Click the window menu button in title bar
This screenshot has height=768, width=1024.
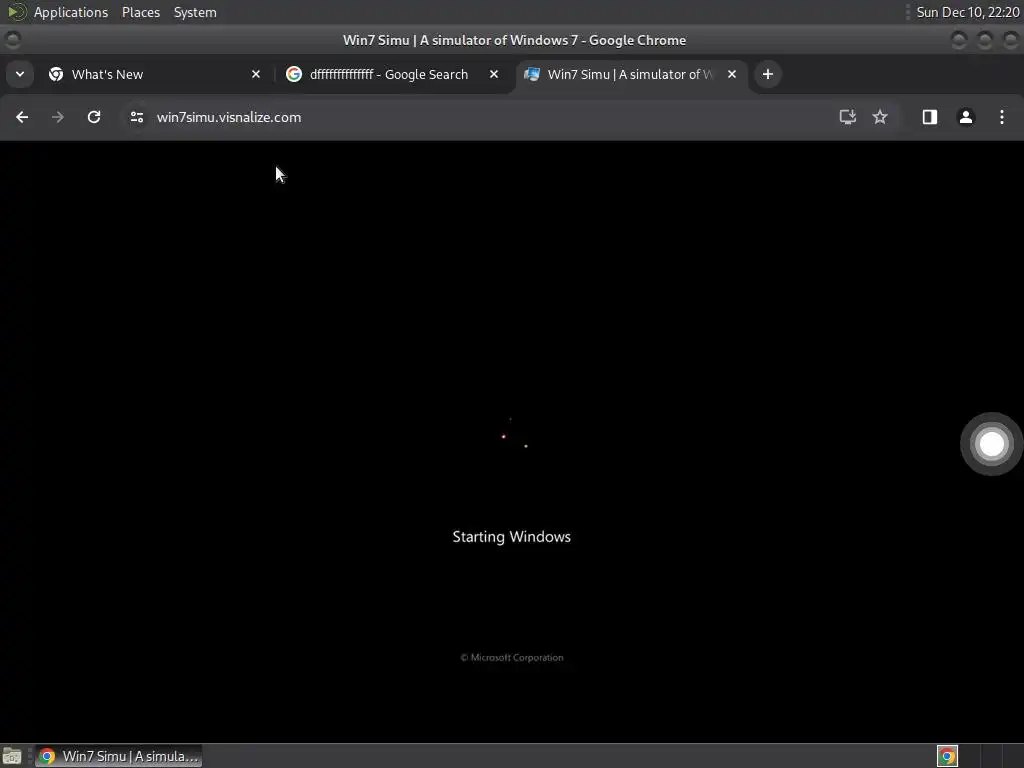coord(12,40)
